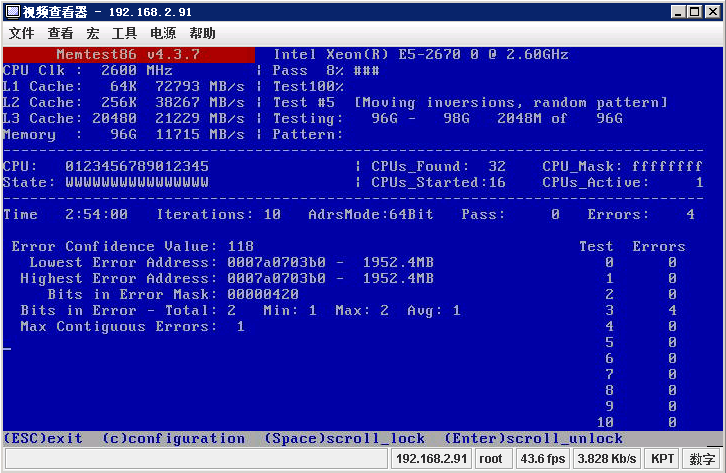Click the CPUs_Started:16 text
The height and width of the screenshot is (473, 726).
(x=438, y=182)
